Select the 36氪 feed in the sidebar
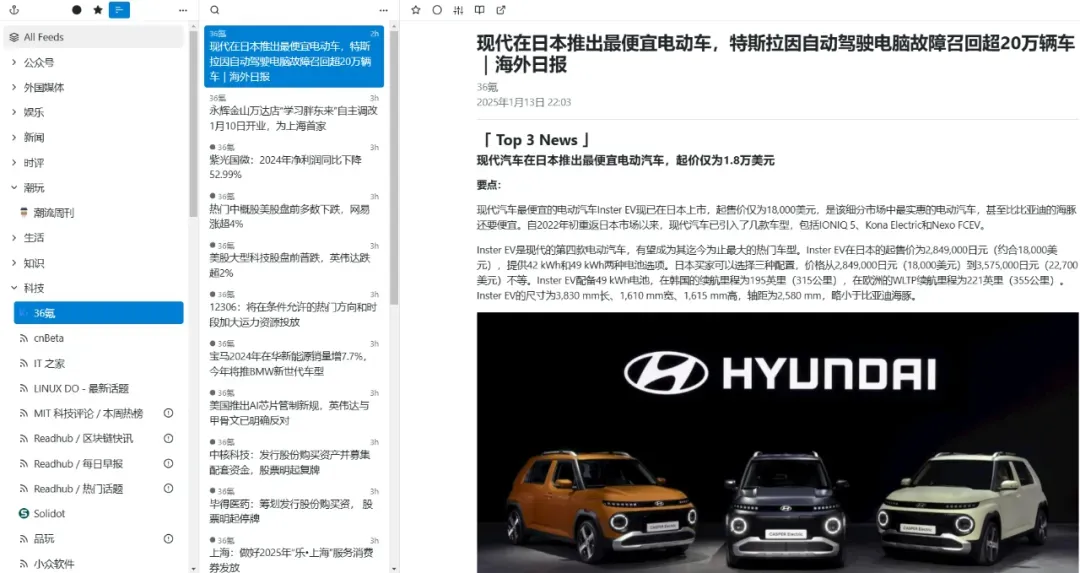 coord(98,313)
